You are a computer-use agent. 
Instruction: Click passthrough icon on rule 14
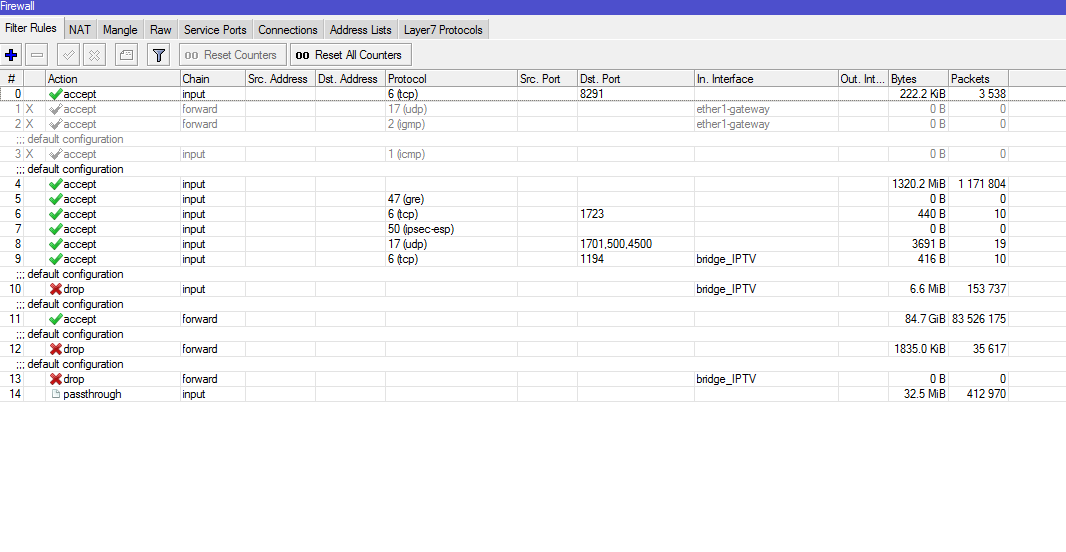(x=56, y=394)
